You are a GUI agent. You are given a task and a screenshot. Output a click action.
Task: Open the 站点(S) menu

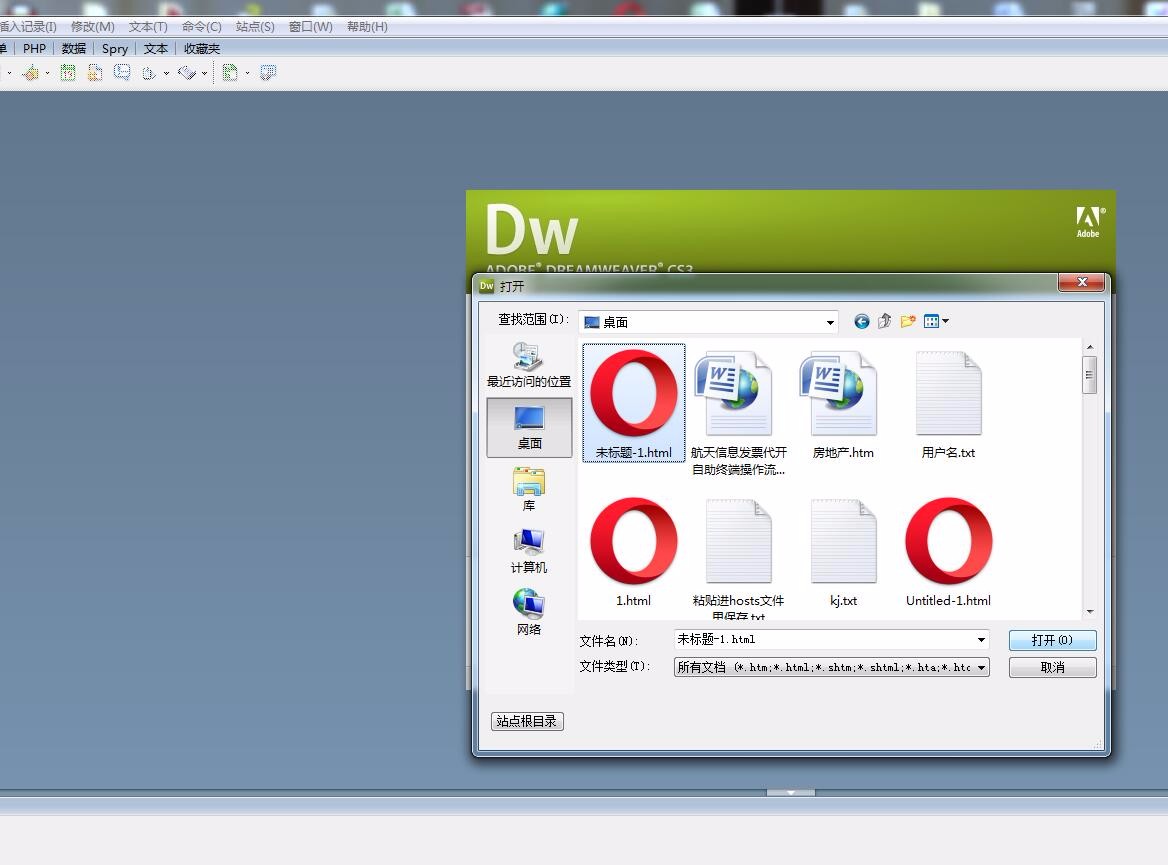point(255,27)
